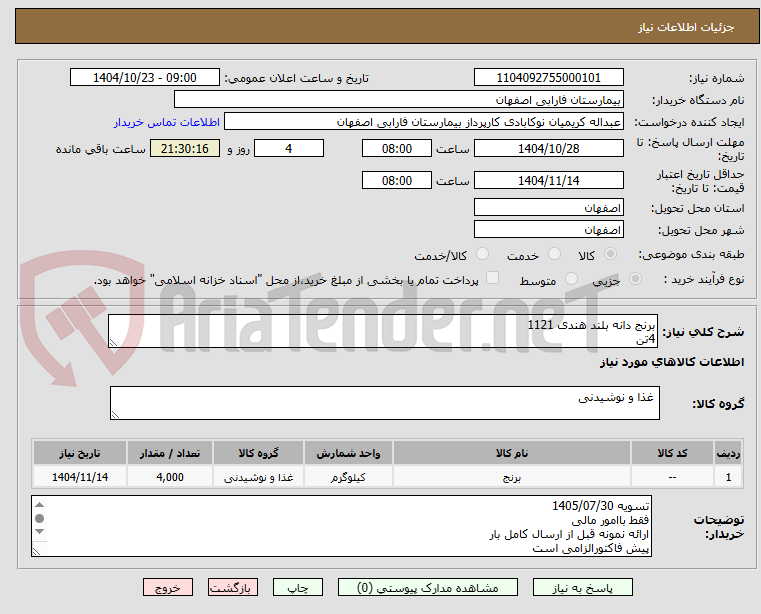Click the گروه کالا column header
Image resolution: width=761 pixels, height=614 pixels.
coord(258,453)
